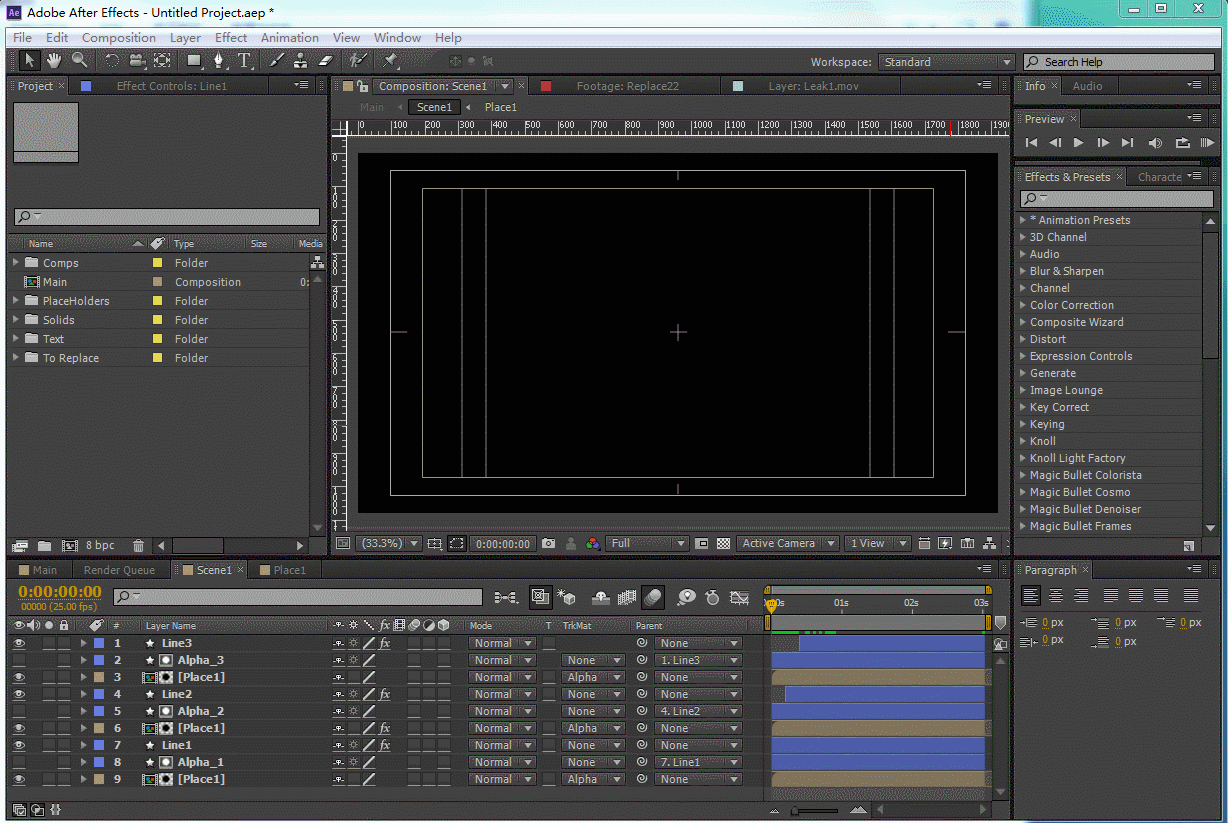Switch to the Place1 timeline tab
The width and height of the screenshot is (1228, 823).
click(x=282, y=570)
